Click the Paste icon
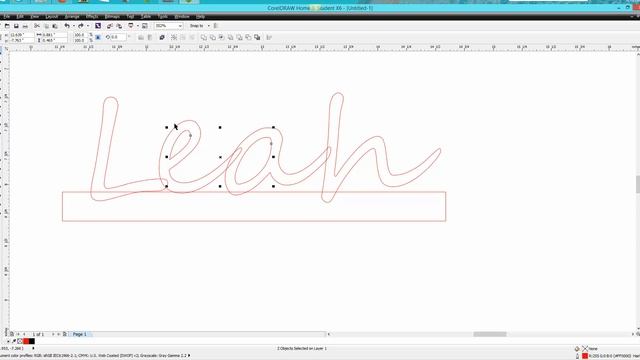This screenshot has height=360, width=640. [x=55, y=26]
